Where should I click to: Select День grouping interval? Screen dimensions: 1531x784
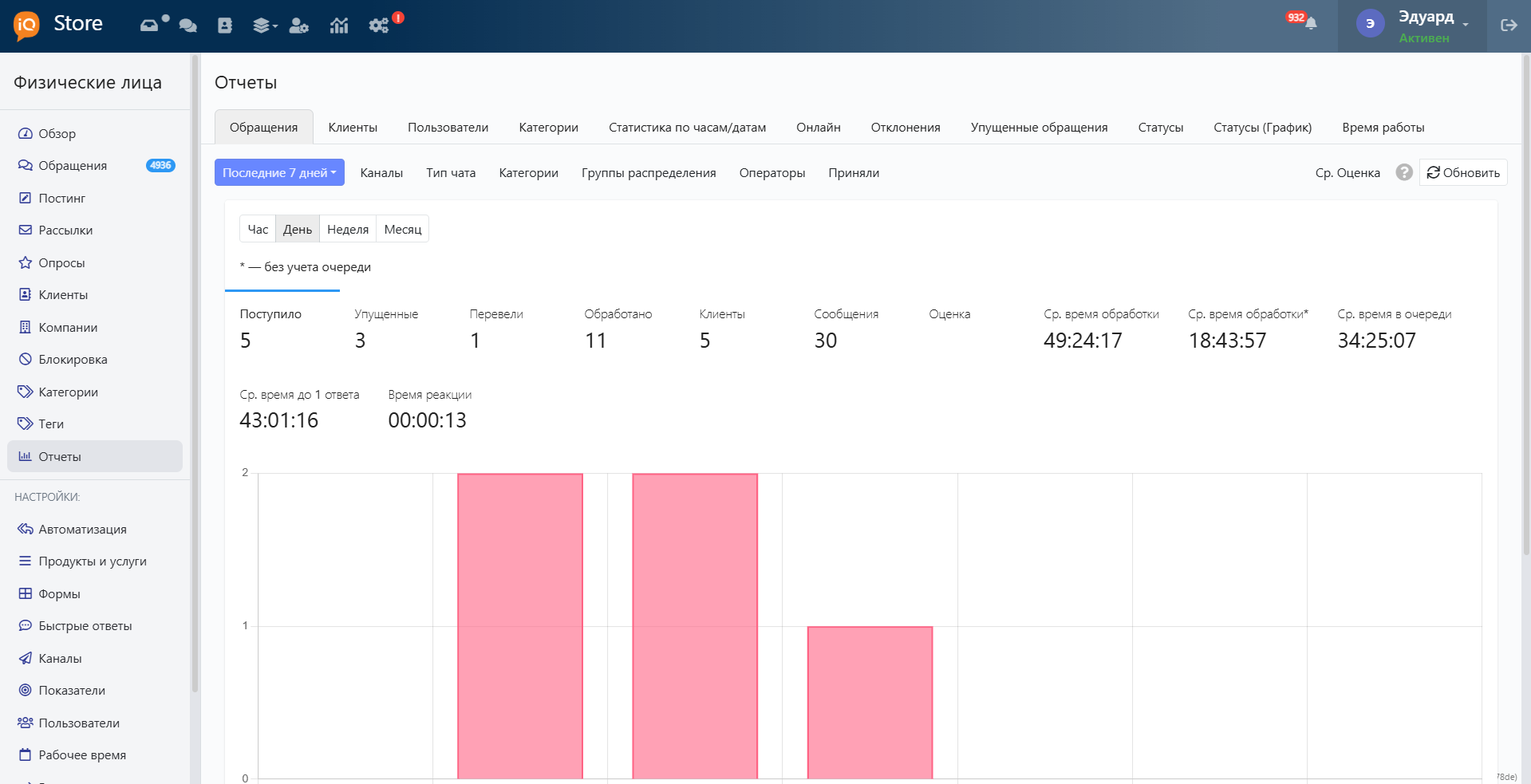point(298,229)
